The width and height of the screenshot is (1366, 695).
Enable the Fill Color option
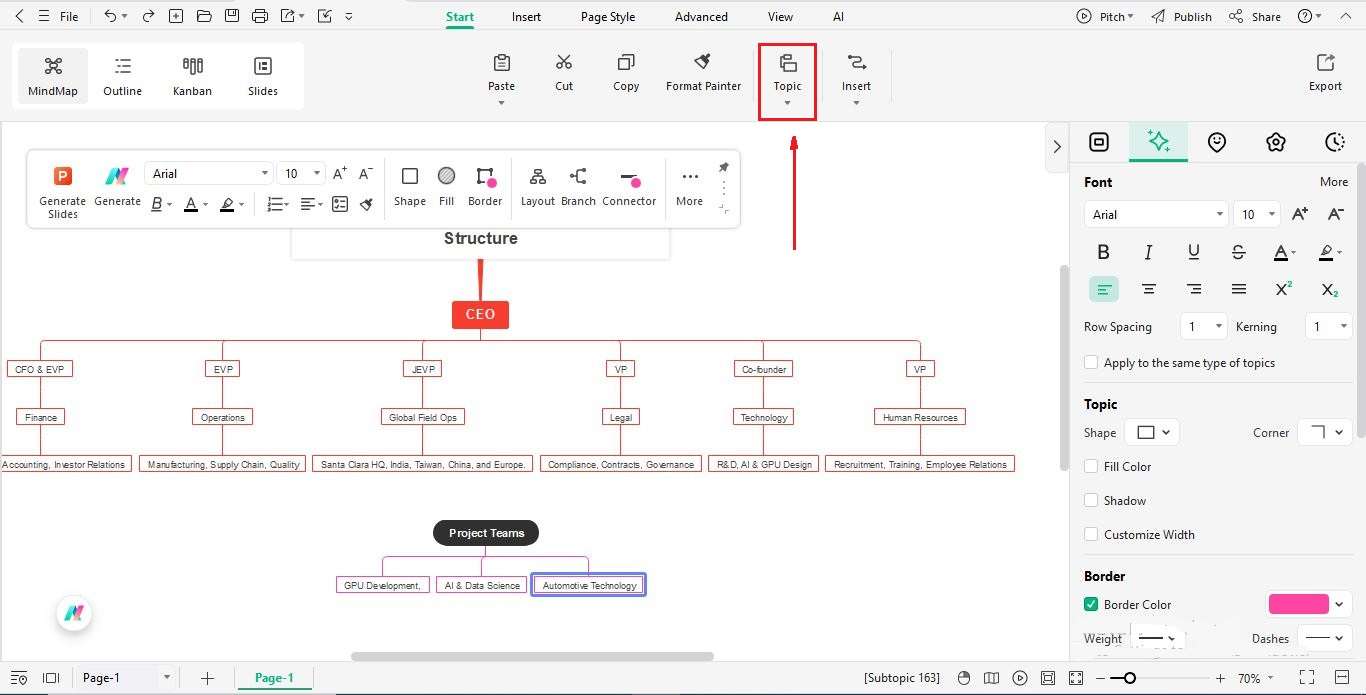1090,466
